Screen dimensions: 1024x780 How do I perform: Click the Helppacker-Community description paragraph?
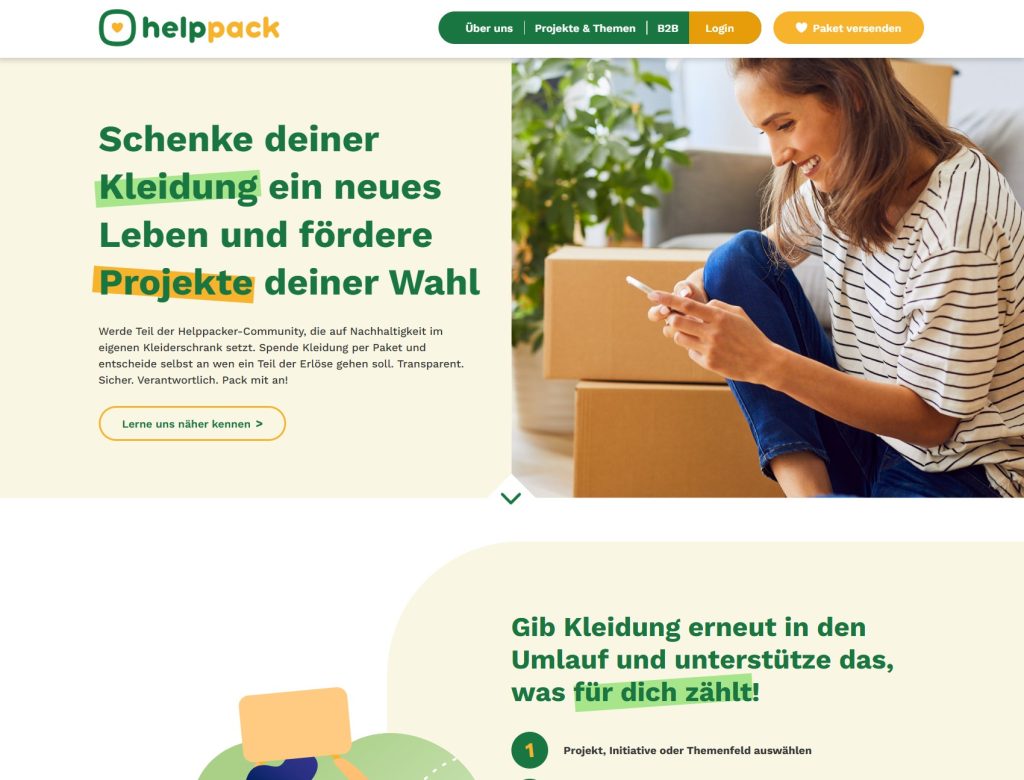pyautogui.click(x=281, y=355)
